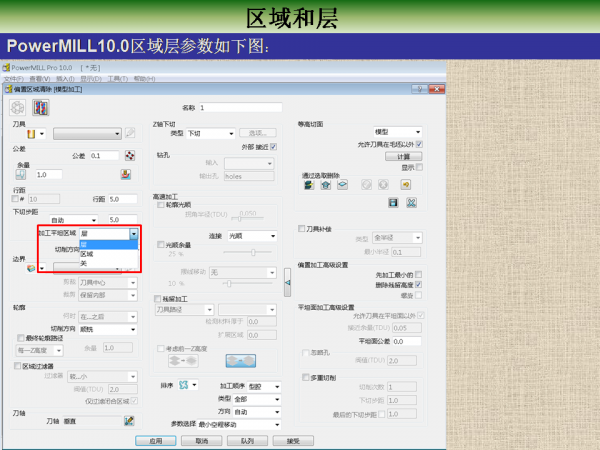Open the 参数选择 最小空程移动 dropdown
This screenshot has width=600, height=450.
[239, 424]
